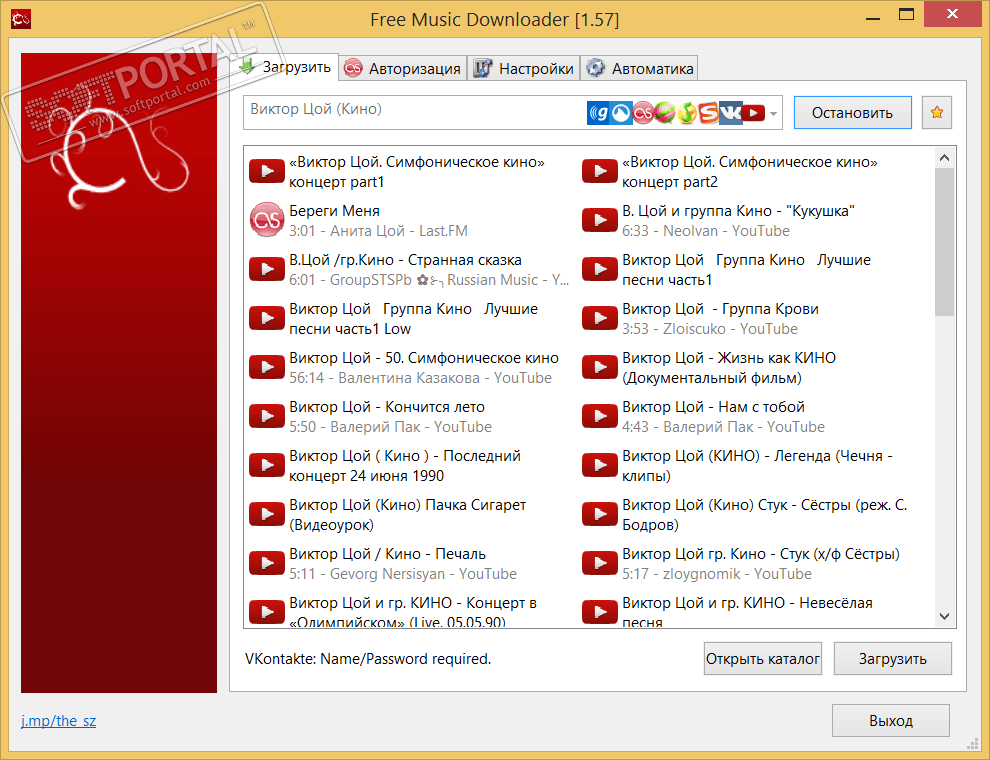Open the j.mp/the_sz link
Screen dimensions: 990x760
58,720
